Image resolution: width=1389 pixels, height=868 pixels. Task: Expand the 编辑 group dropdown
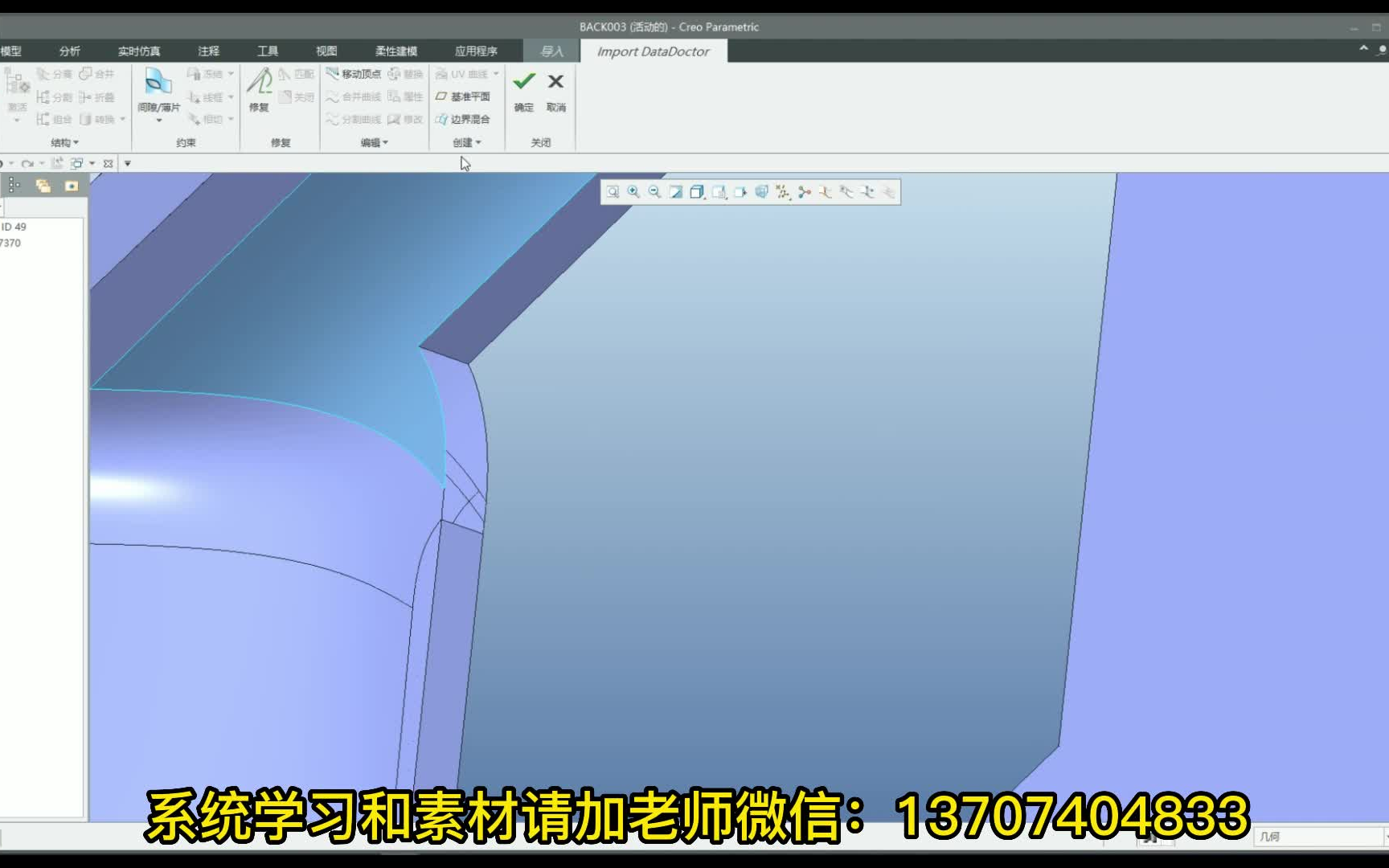[375, 142]
